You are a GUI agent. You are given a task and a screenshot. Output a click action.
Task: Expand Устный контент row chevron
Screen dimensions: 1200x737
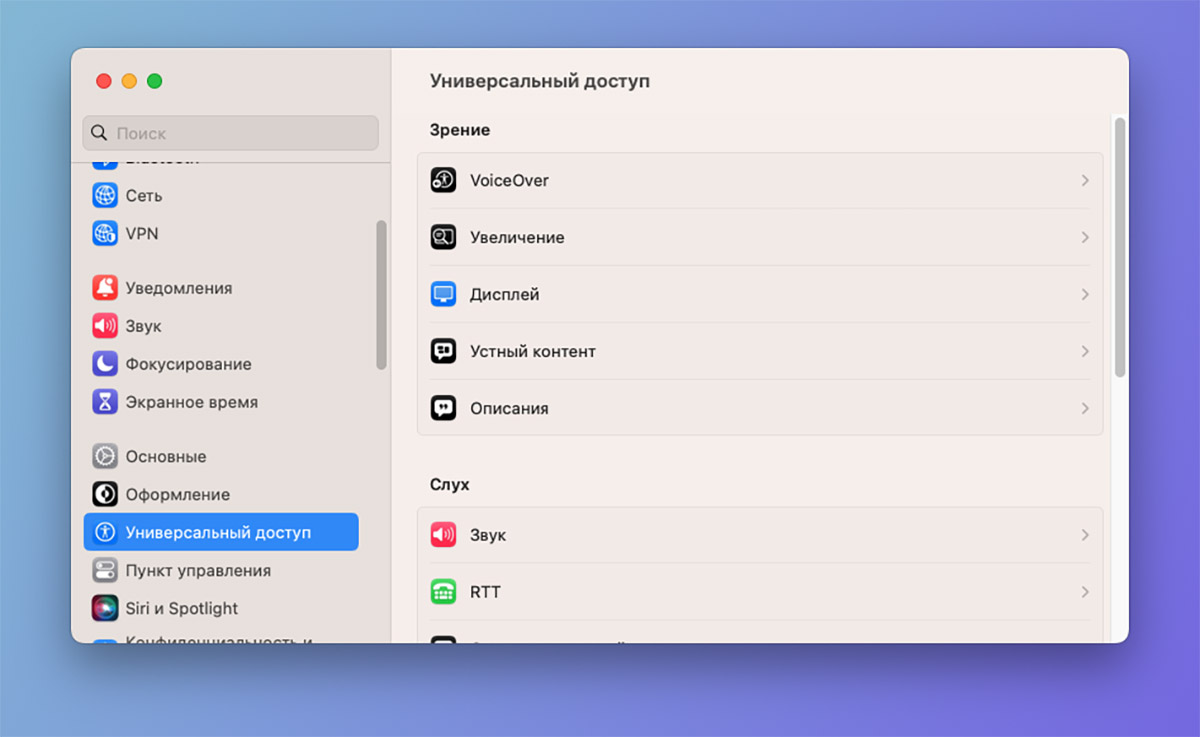point(1085,351)
